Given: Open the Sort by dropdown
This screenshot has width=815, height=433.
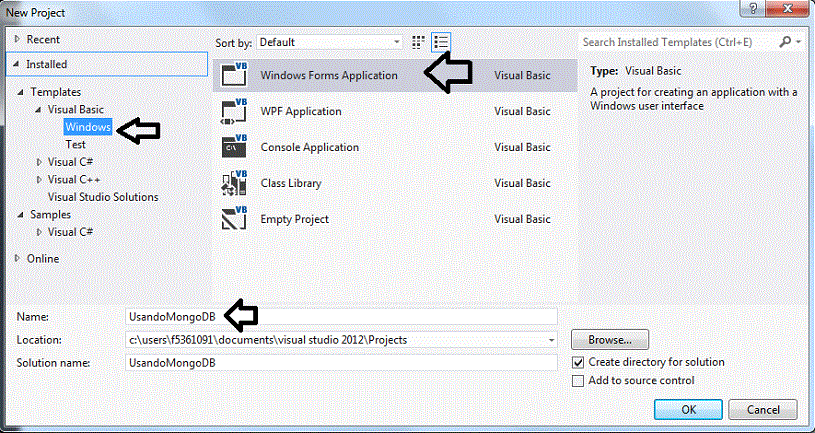Looking at the screenshot, I should (x=329, y=42).
